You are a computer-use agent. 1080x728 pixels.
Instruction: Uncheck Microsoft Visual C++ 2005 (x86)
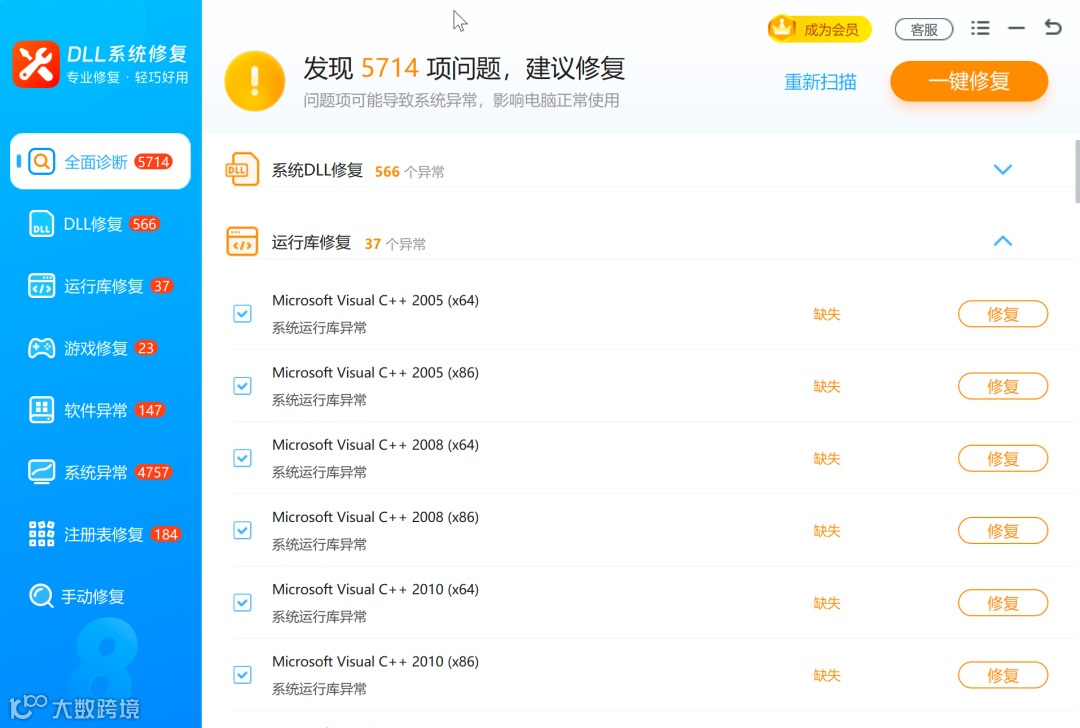coord(242,386)
